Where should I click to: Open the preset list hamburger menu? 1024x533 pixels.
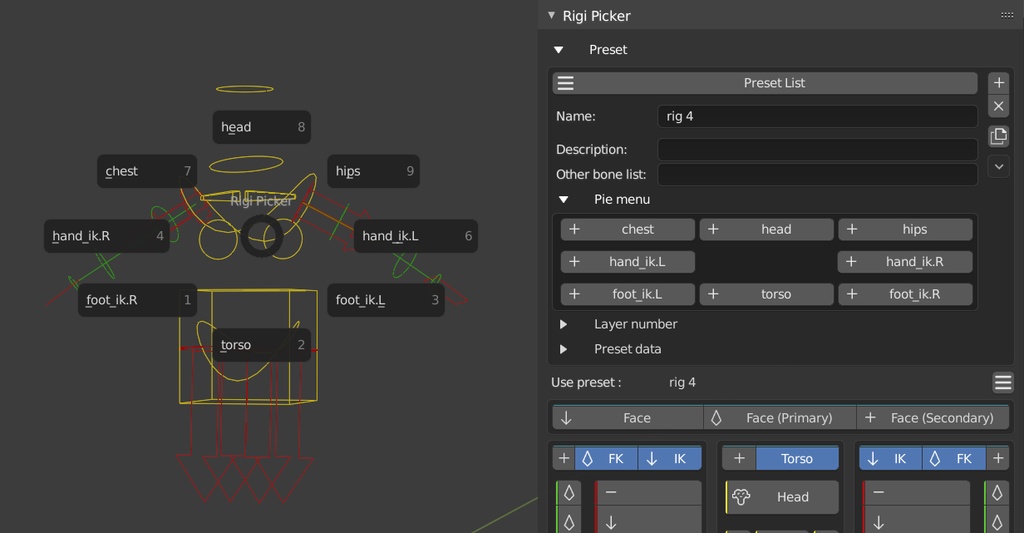(566, 83)
